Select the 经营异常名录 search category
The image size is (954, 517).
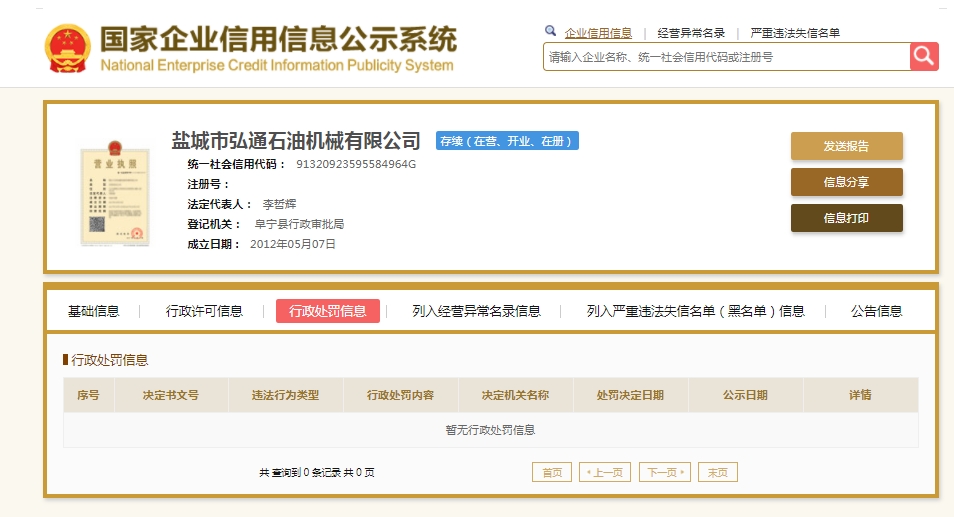pos(691,33)
